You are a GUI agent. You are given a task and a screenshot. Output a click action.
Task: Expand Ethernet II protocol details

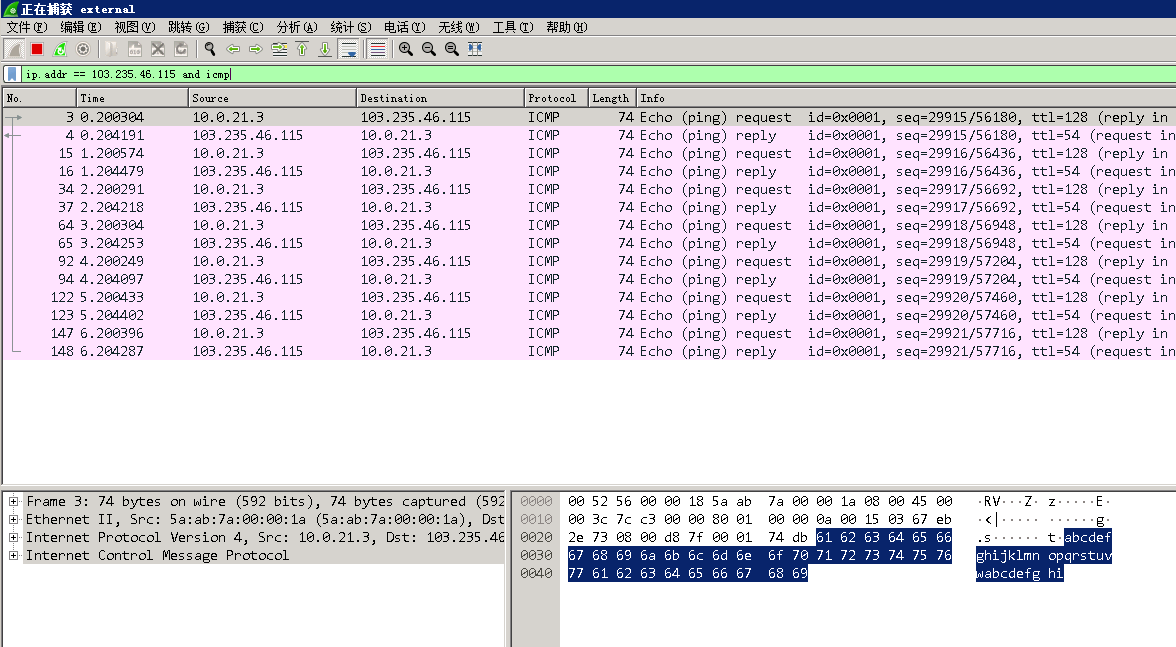14,520
